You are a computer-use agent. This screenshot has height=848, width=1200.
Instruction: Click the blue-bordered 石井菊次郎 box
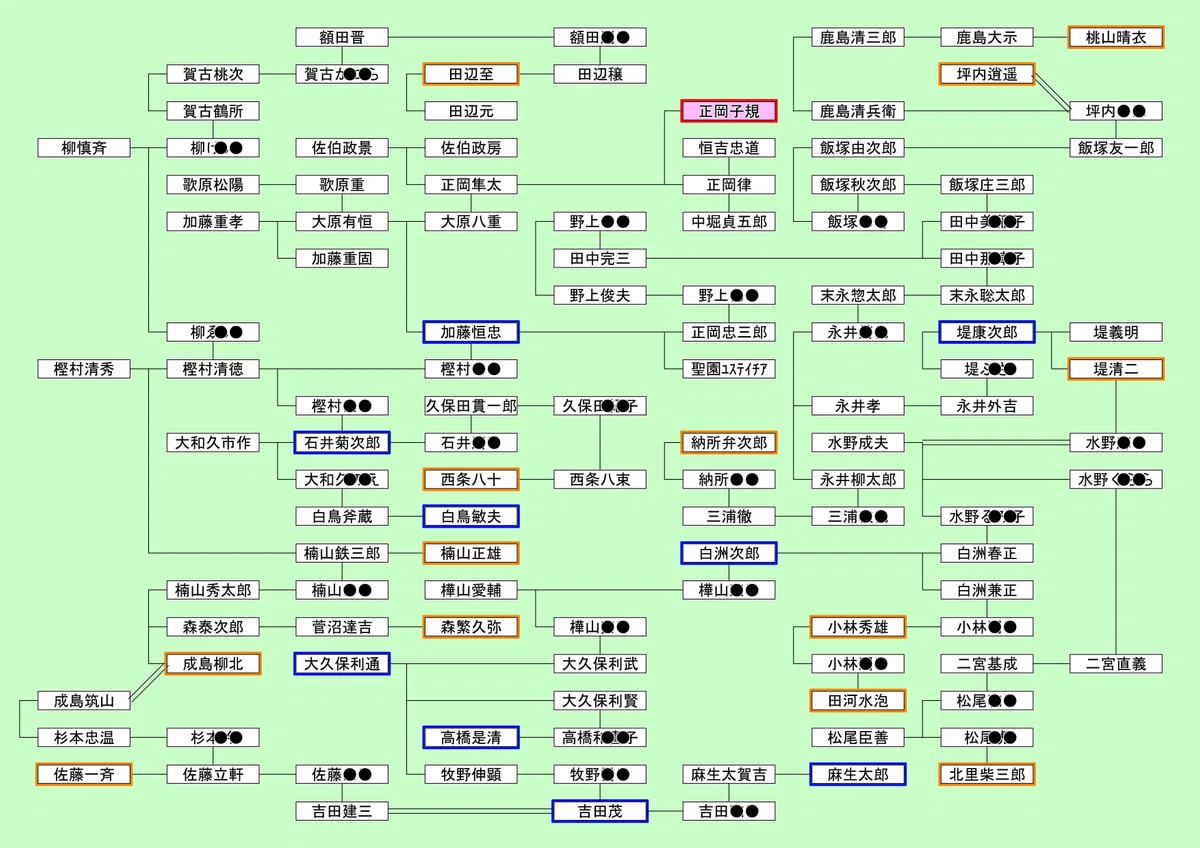pyautogui.click(x=342, y=444)
